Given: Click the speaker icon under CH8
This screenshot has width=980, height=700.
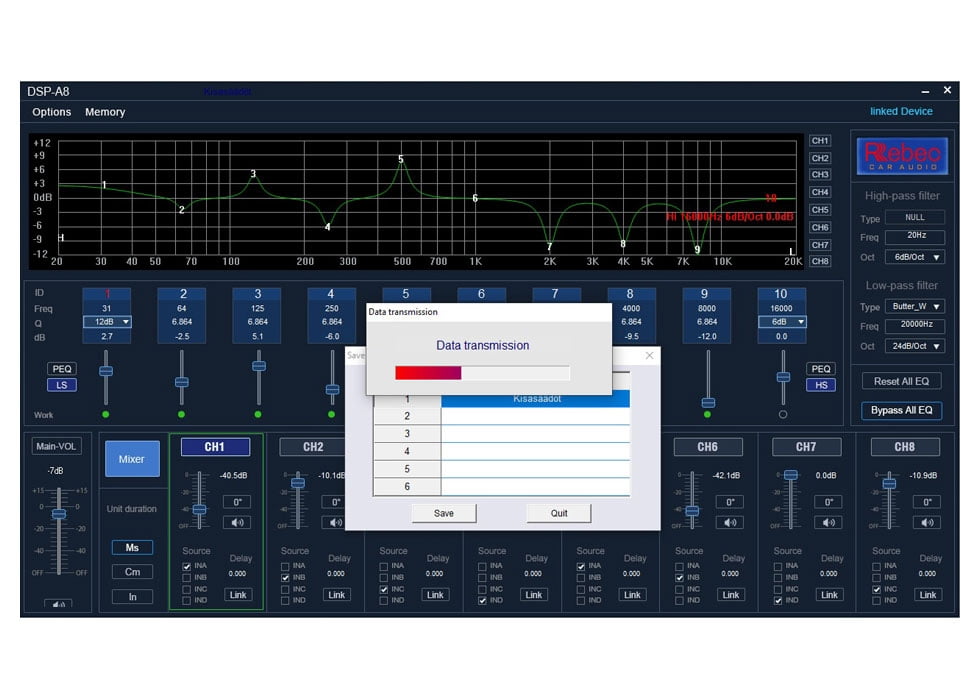Looking at the screenshot, I should click(927, 522).
